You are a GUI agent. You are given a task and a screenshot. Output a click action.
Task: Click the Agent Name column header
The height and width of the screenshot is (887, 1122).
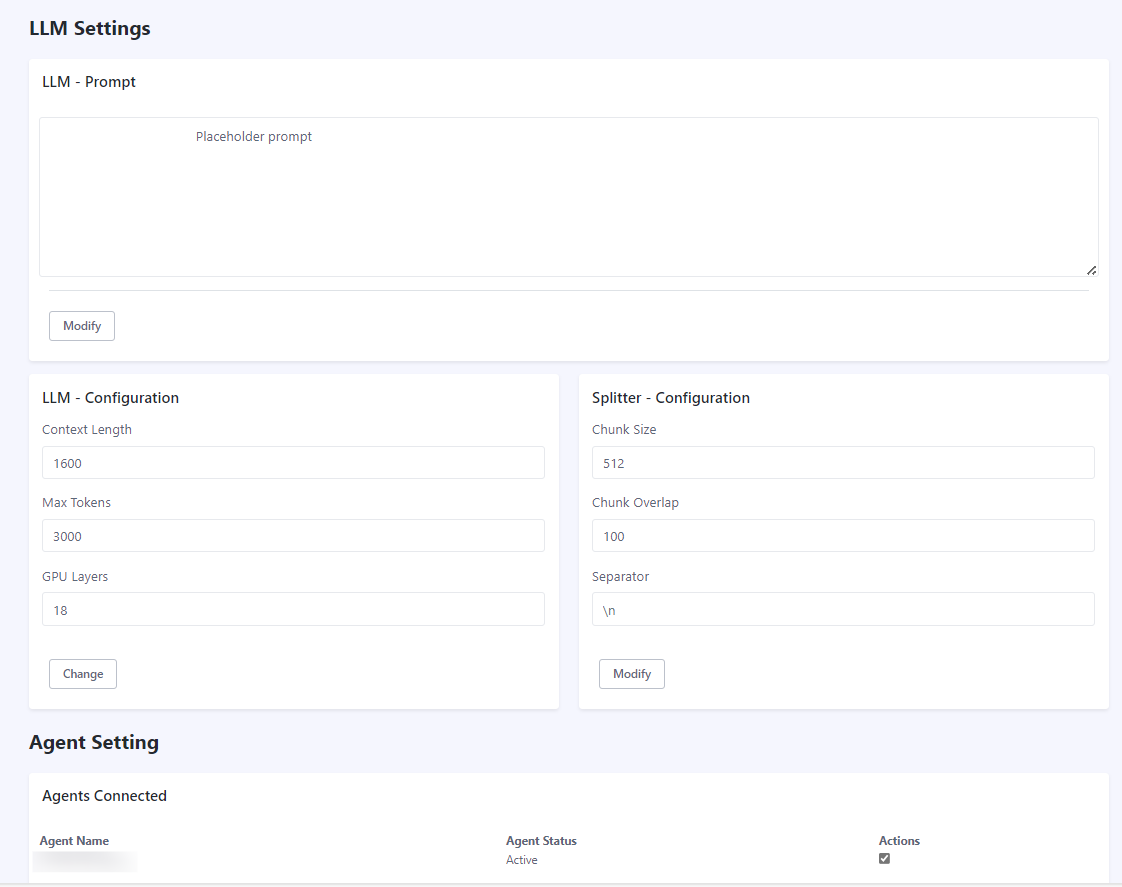click(74, 841)
